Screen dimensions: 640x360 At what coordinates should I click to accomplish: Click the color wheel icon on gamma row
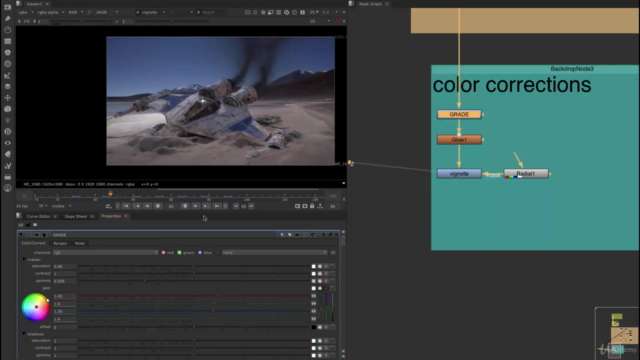(x=320, y=281)
